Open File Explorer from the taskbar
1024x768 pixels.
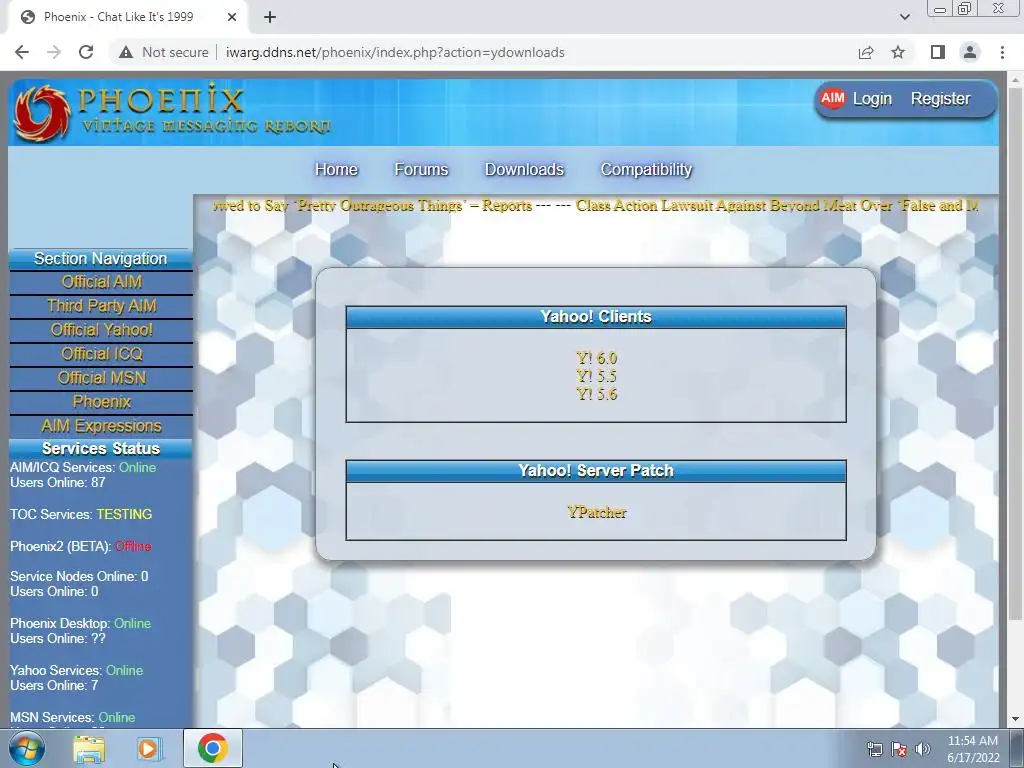point(89,749)
